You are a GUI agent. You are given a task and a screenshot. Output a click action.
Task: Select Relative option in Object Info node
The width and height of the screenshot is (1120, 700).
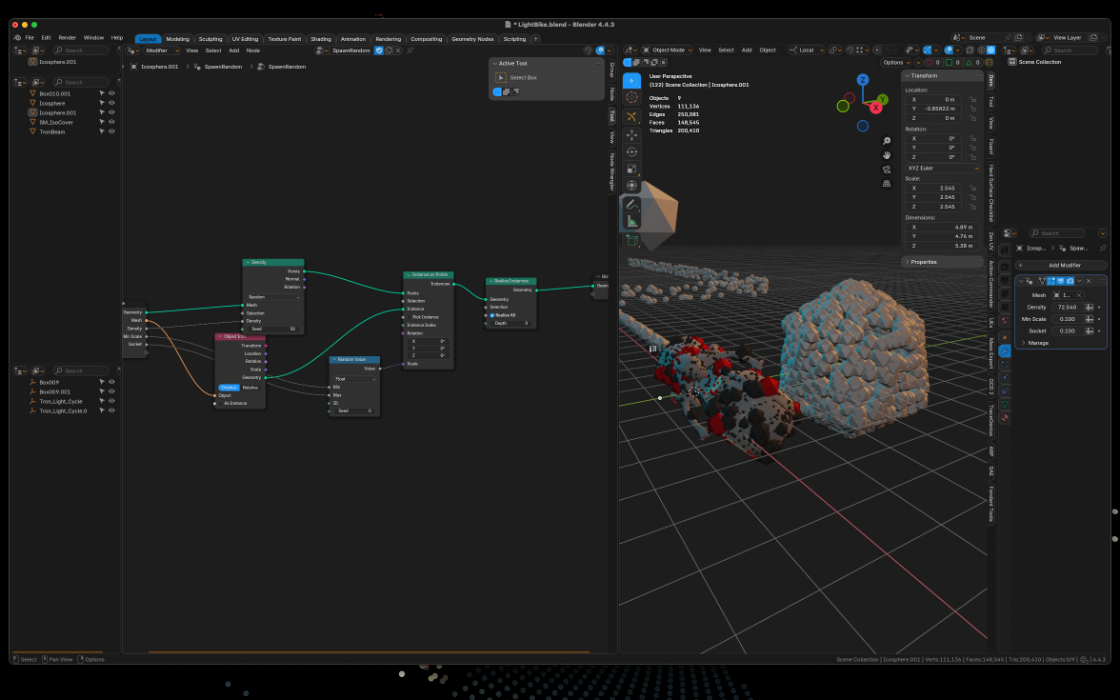(x=250, y=387)
